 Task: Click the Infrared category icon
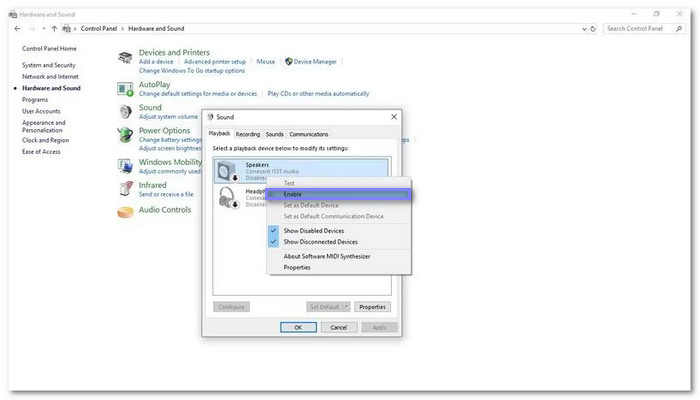tap(126, 189)
